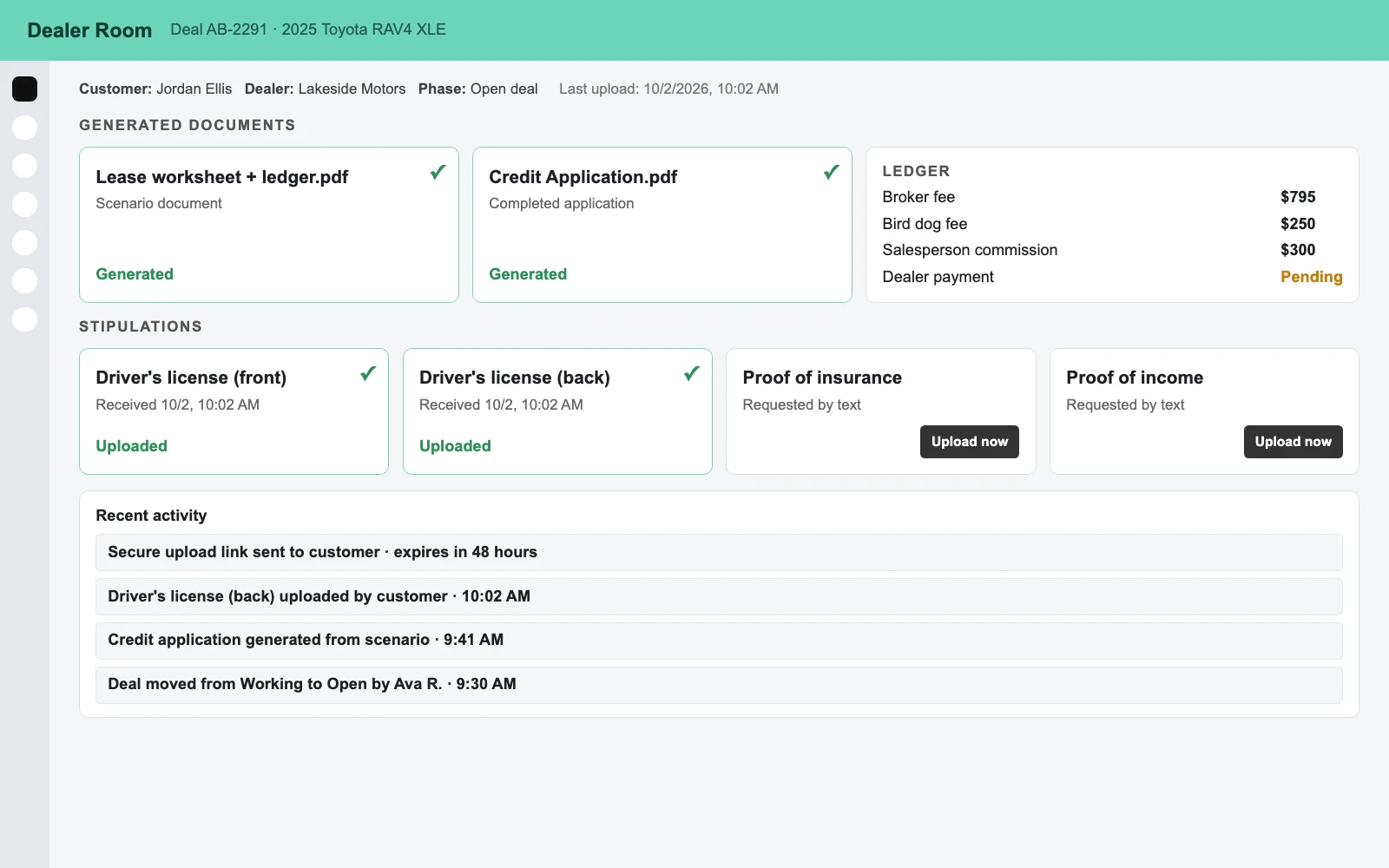The width and height of the screenshot is (1389, 868).
Task: Click the checkmark on Credit Application card
Action: [x=832, y=172]
